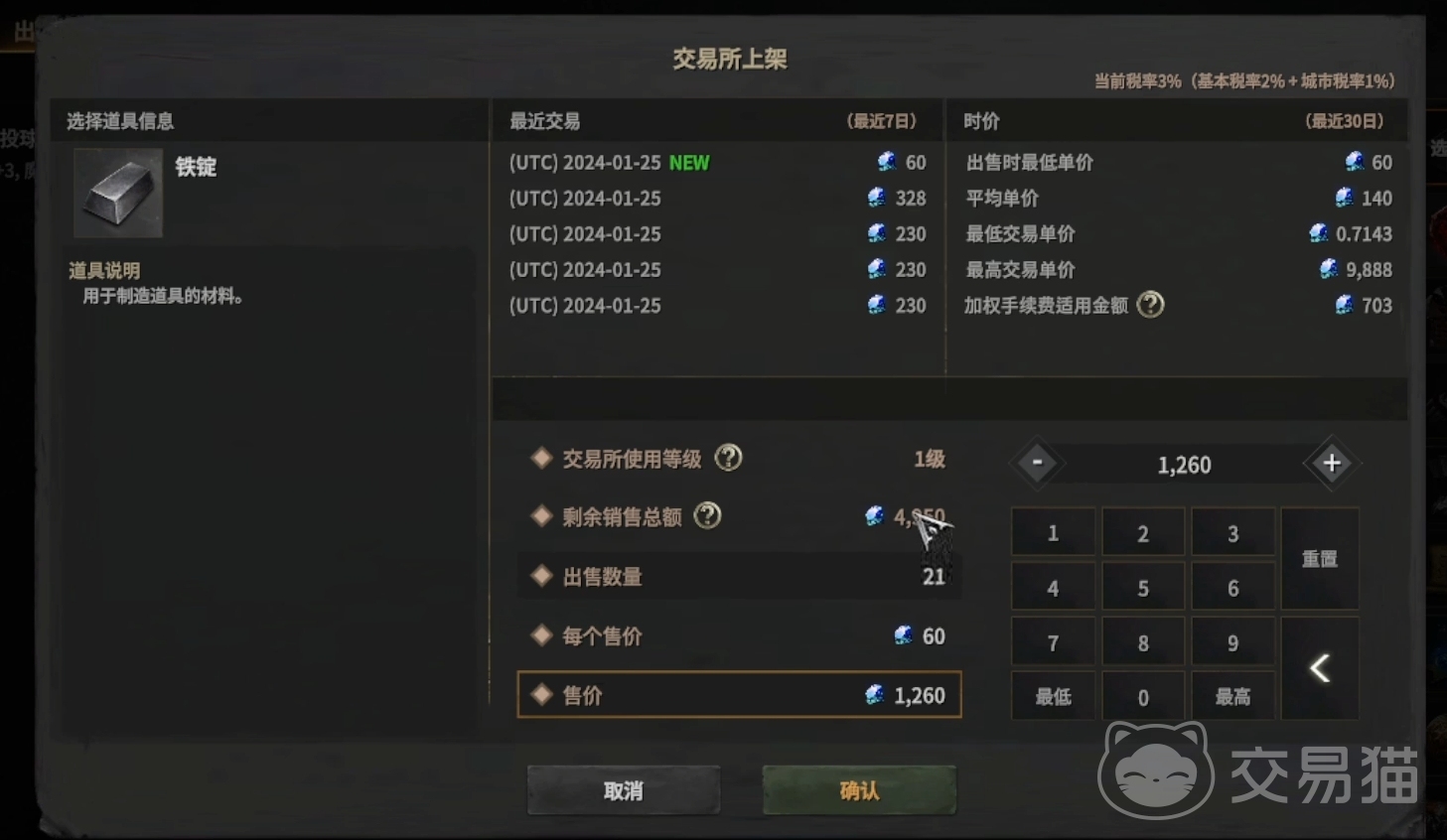The width and height of the screenshot is (1447, 840).
Task: Tap keypad number 1
Action: pos(1054,533)
